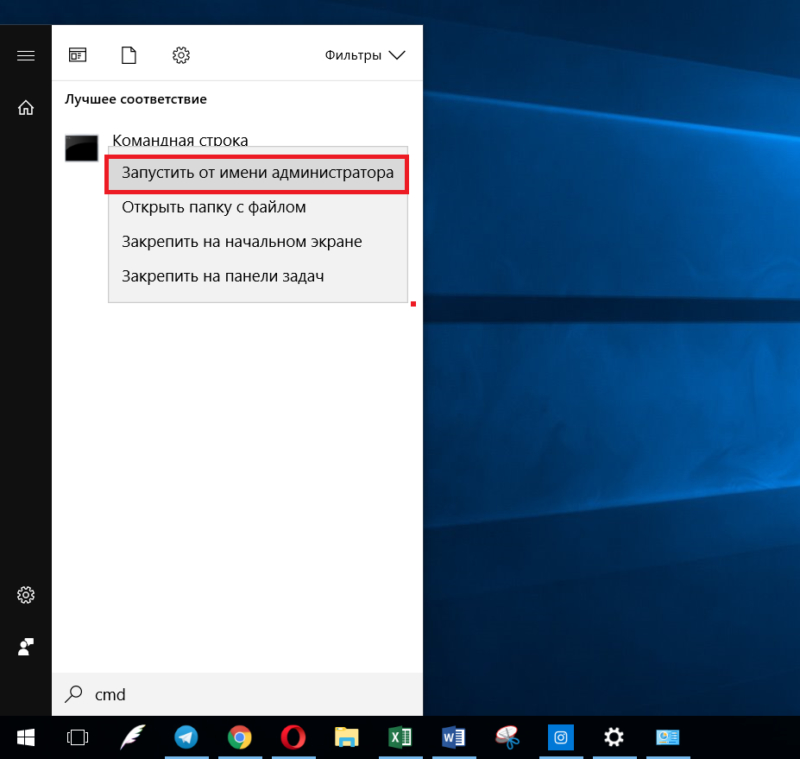Select Открыть папку с файлом
The width and height of the screenshot is (800, 759).
pyautogui.click(x=257, y=208)
